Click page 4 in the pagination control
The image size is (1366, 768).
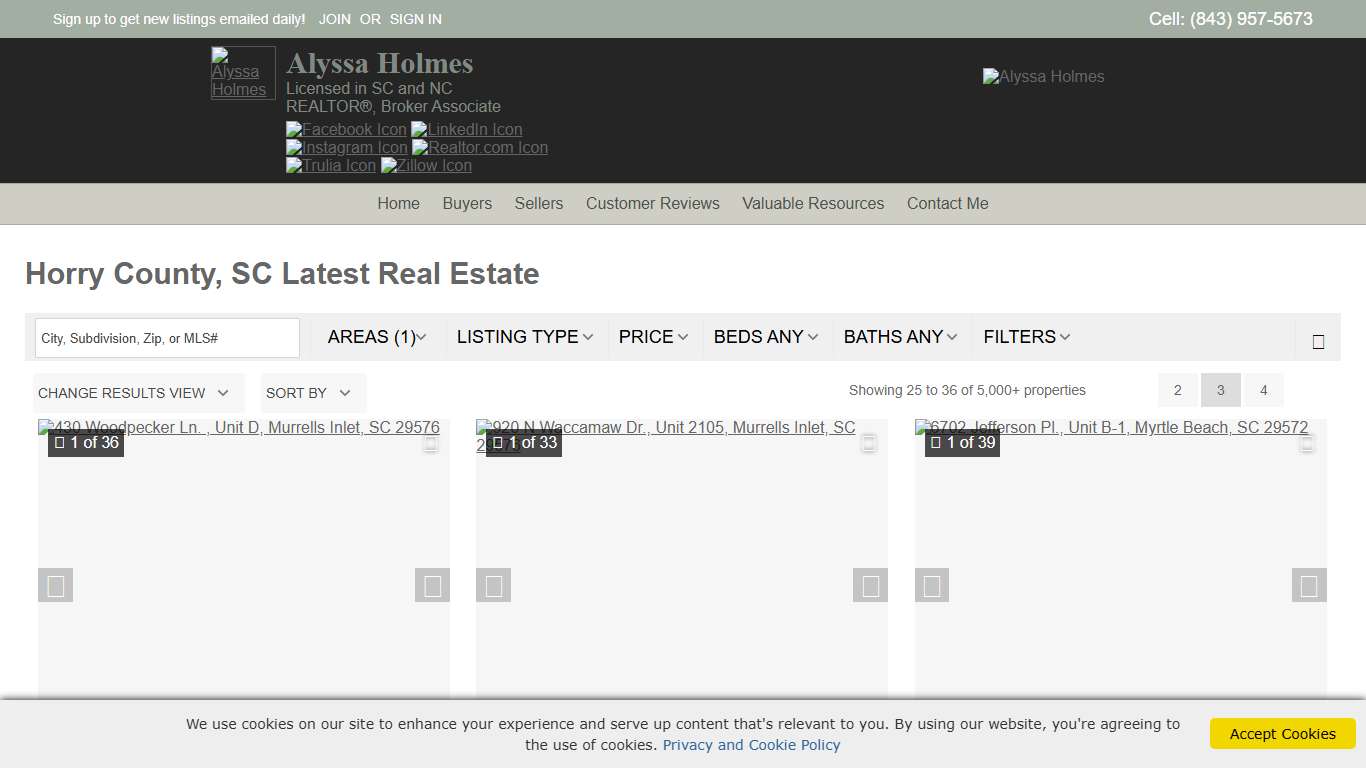click(1264, 390)
